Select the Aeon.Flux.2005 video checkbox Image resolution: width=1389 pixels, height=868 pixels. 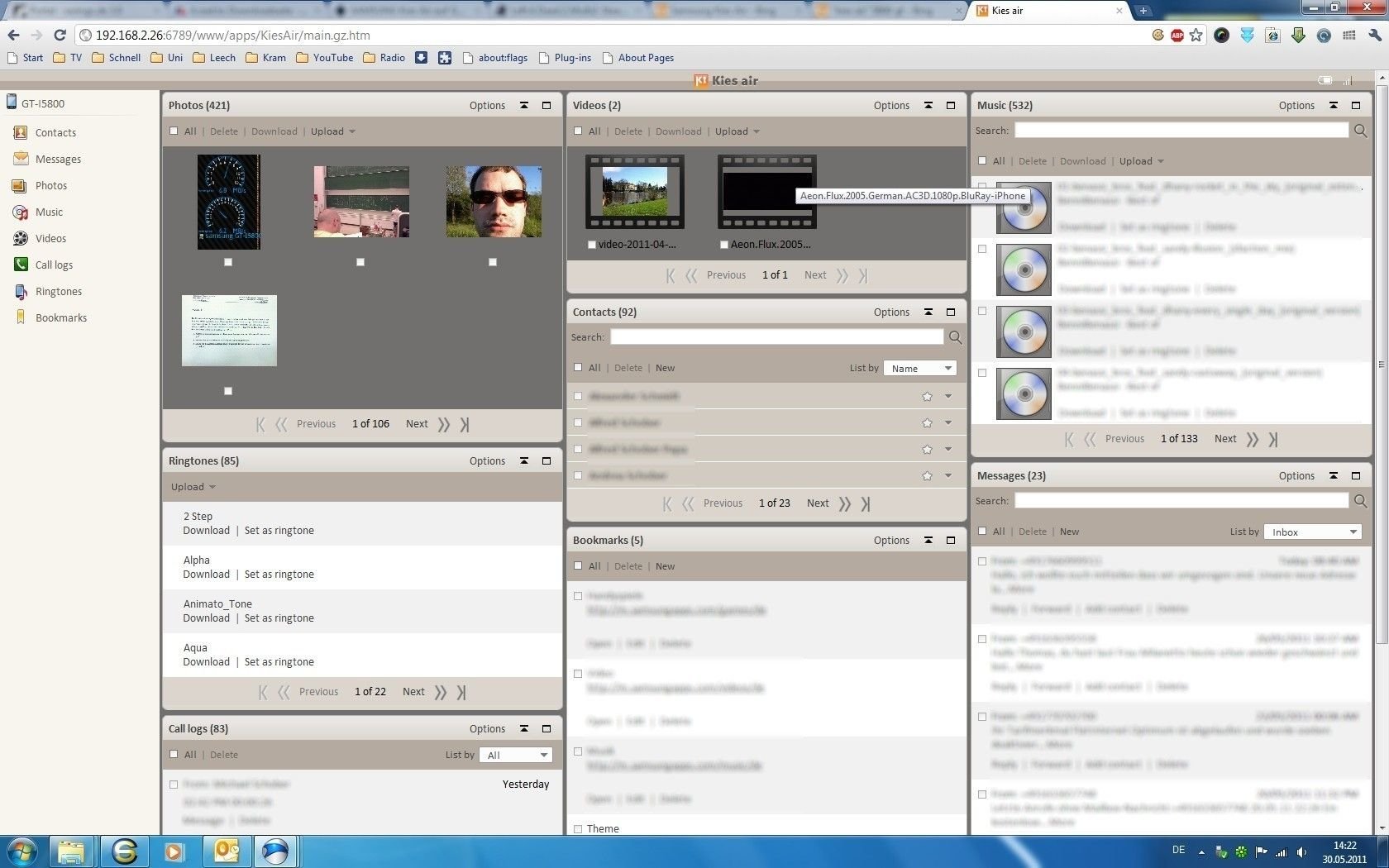(724, 245)
